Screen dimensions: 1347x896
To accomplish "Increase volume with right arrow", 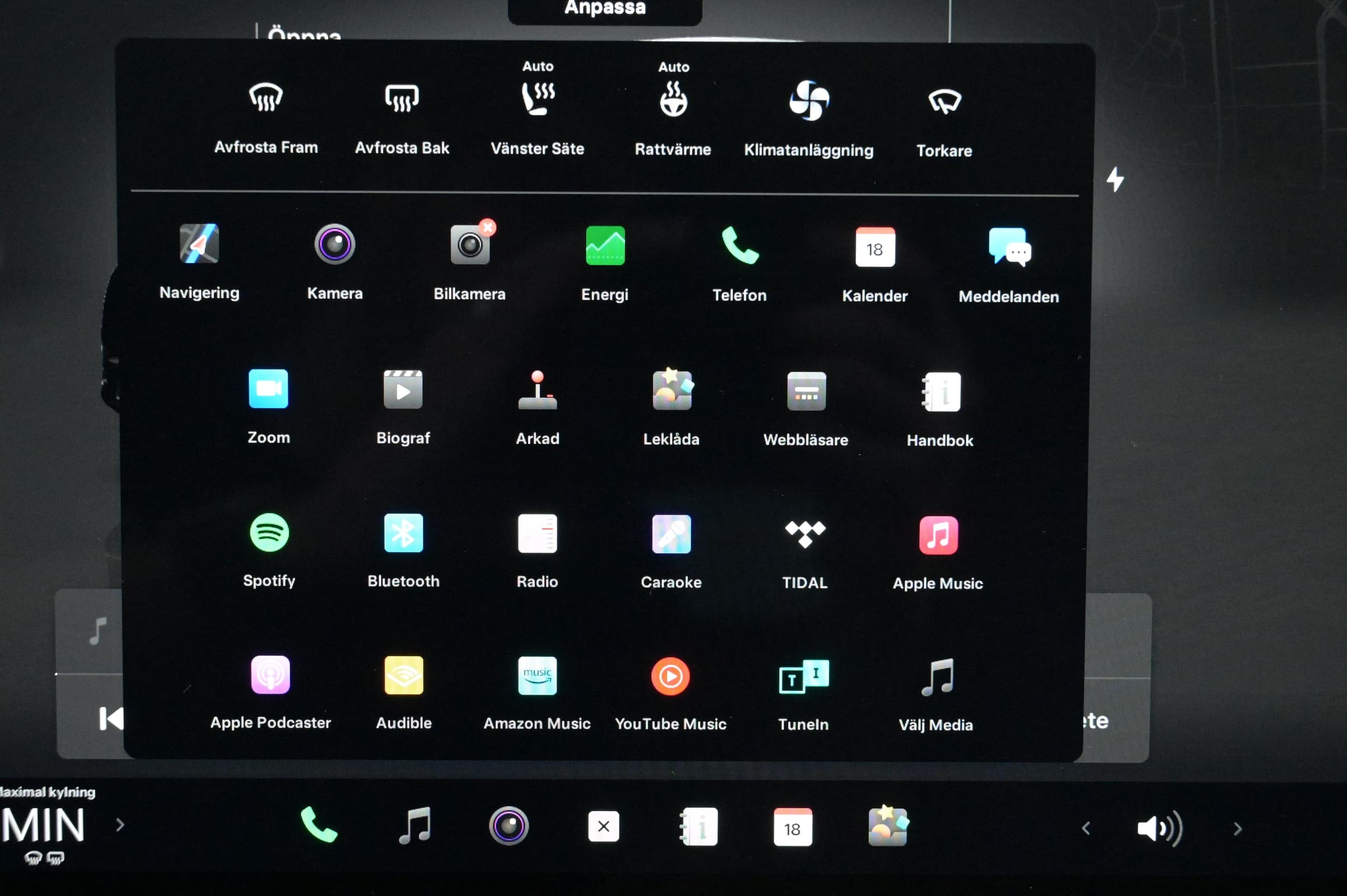I will (x=1238, y=829).
